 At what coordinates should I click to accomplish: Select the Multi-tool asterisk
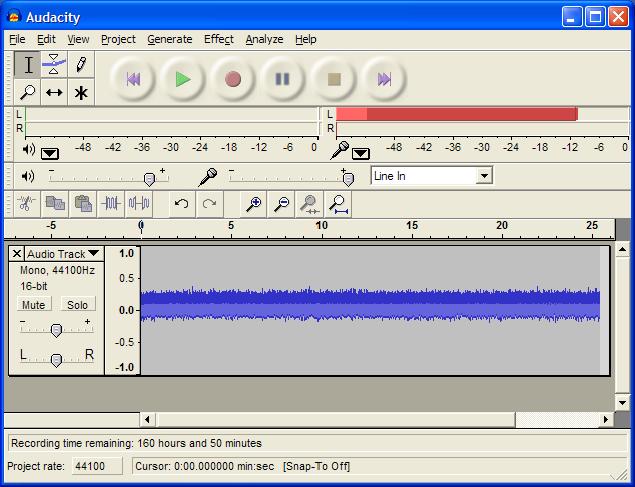81,92
